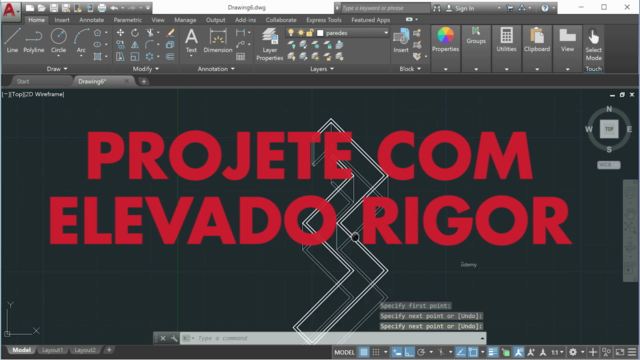Click the Save icon in quick access
640x360 pixels.
54,8
